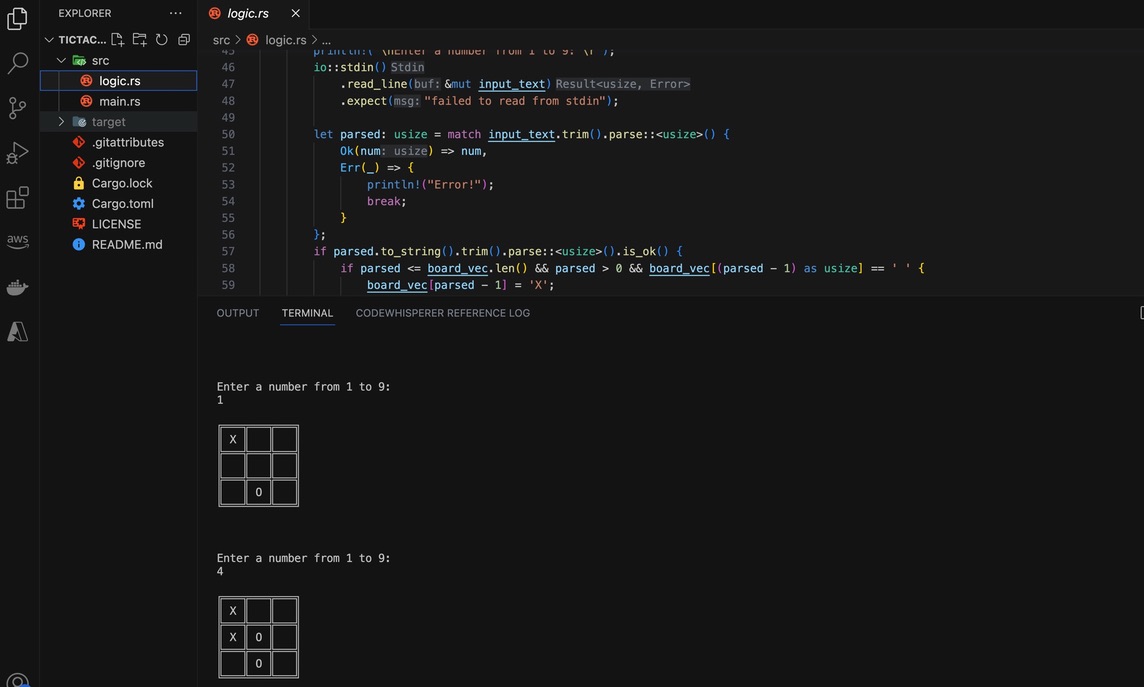Click the src segment in the breadcrumb
1144x687 pixels.
coord(221,40)
